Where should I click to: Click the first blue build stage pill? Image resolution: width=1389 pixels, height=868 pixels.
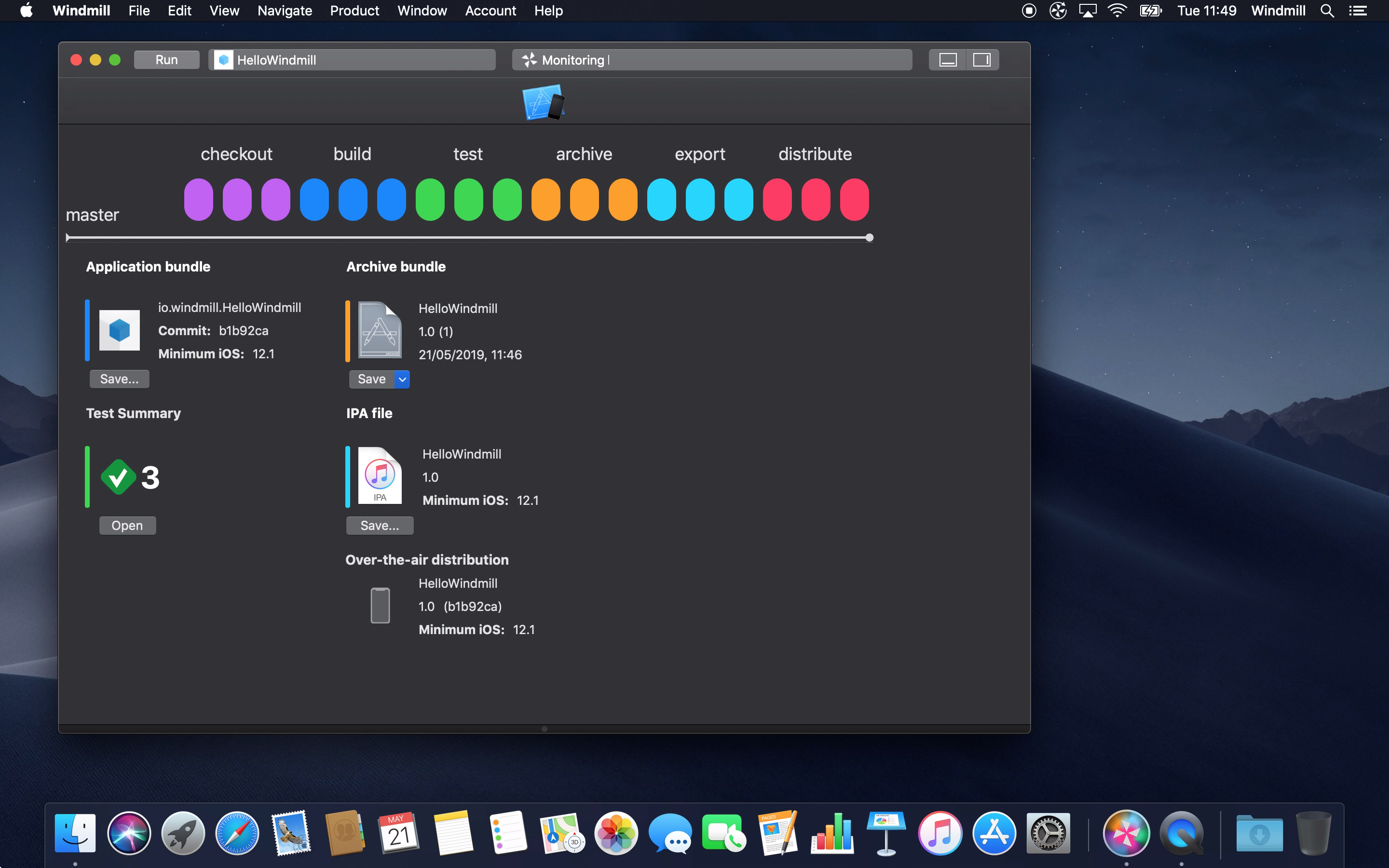[x=314, y=199]
